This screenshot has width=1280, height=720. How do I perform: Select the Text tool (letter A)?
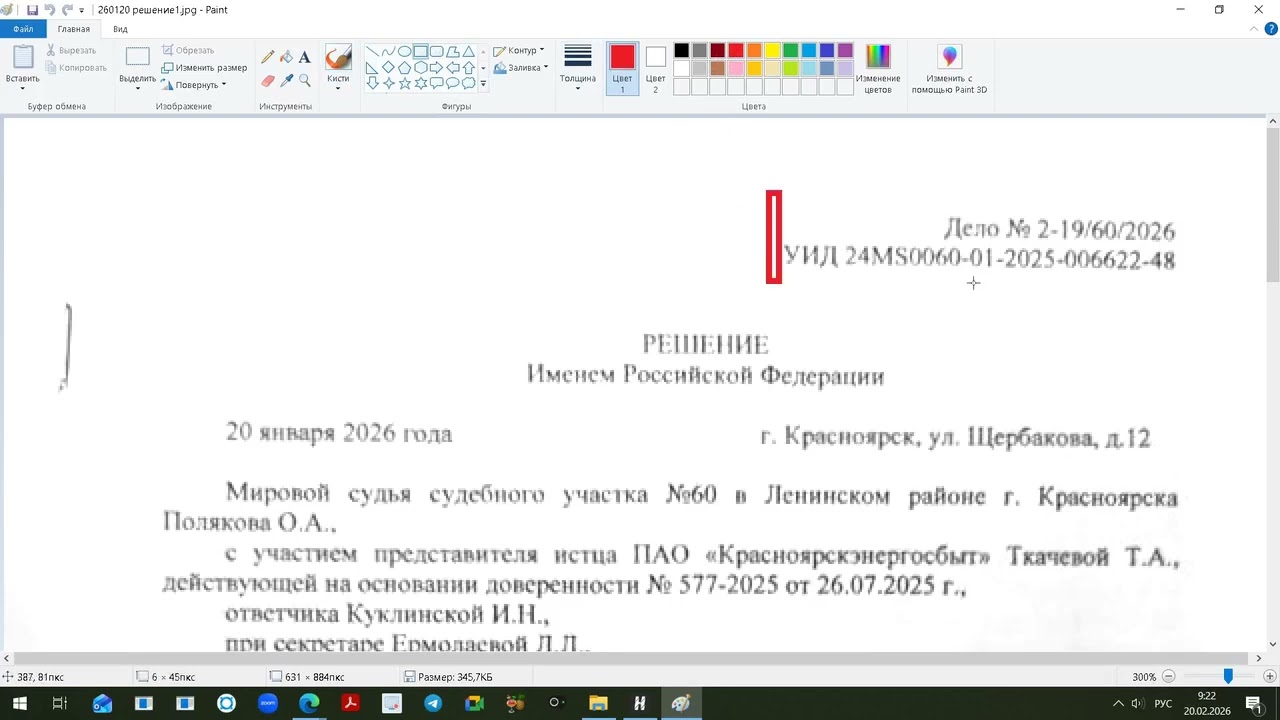(304, 57)
